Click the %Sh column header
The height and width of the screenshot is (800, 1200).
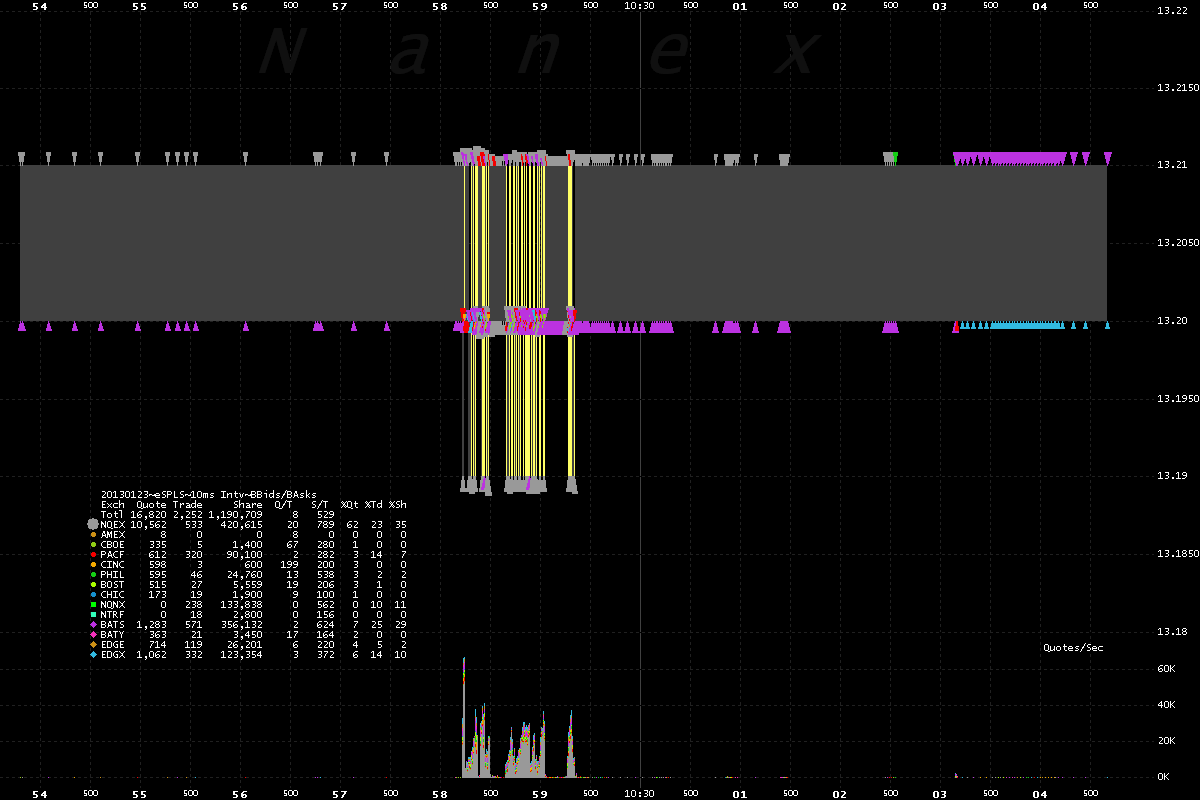pyautogui.click(x=397, y=505)
